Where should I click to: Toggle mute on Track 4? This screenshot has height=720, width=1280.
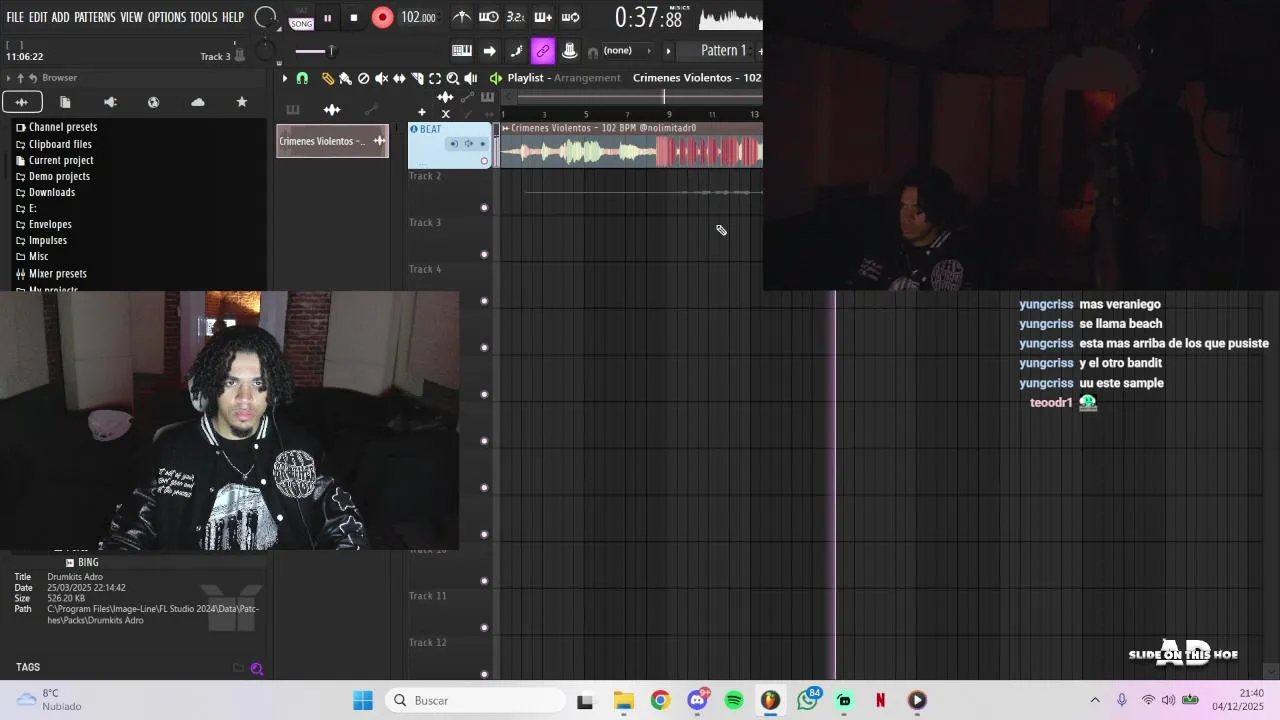484,301
